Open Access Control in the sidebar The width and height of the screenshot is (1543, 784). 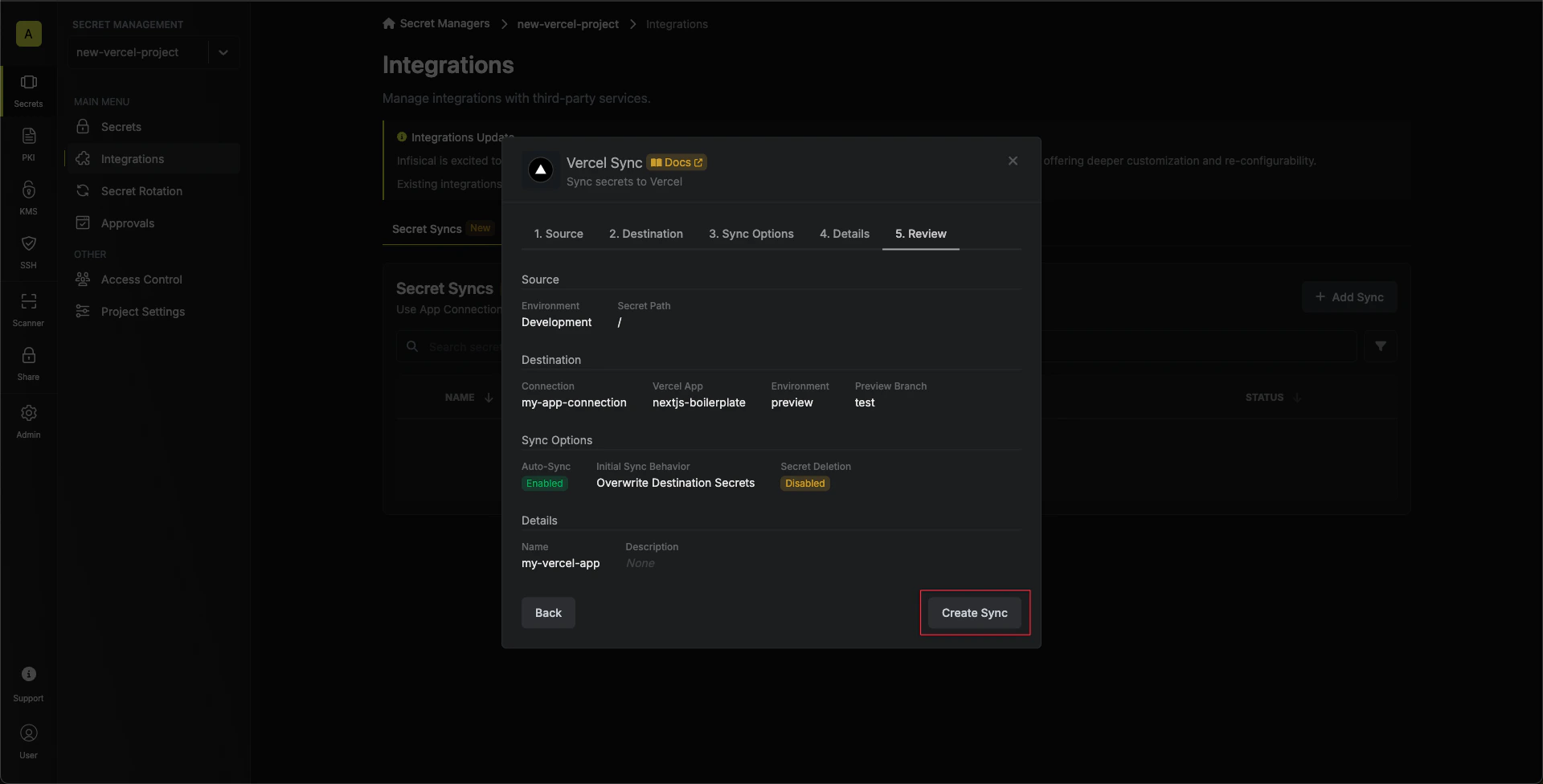tap(153, 280)
